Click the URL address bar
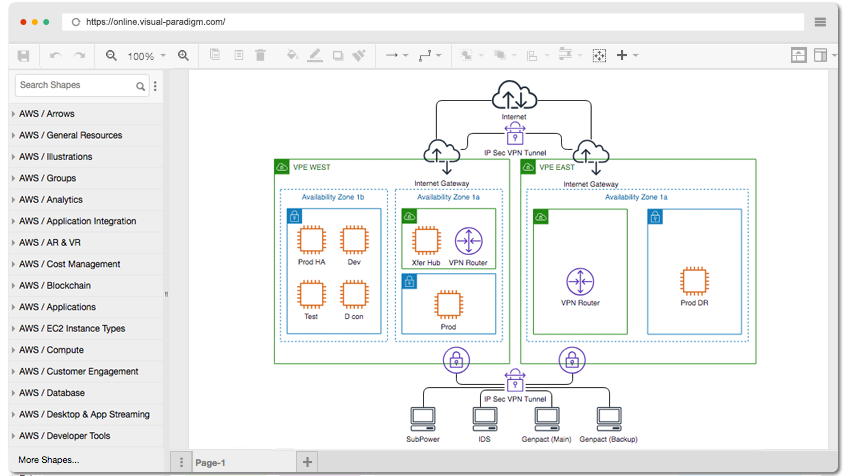 433,22
